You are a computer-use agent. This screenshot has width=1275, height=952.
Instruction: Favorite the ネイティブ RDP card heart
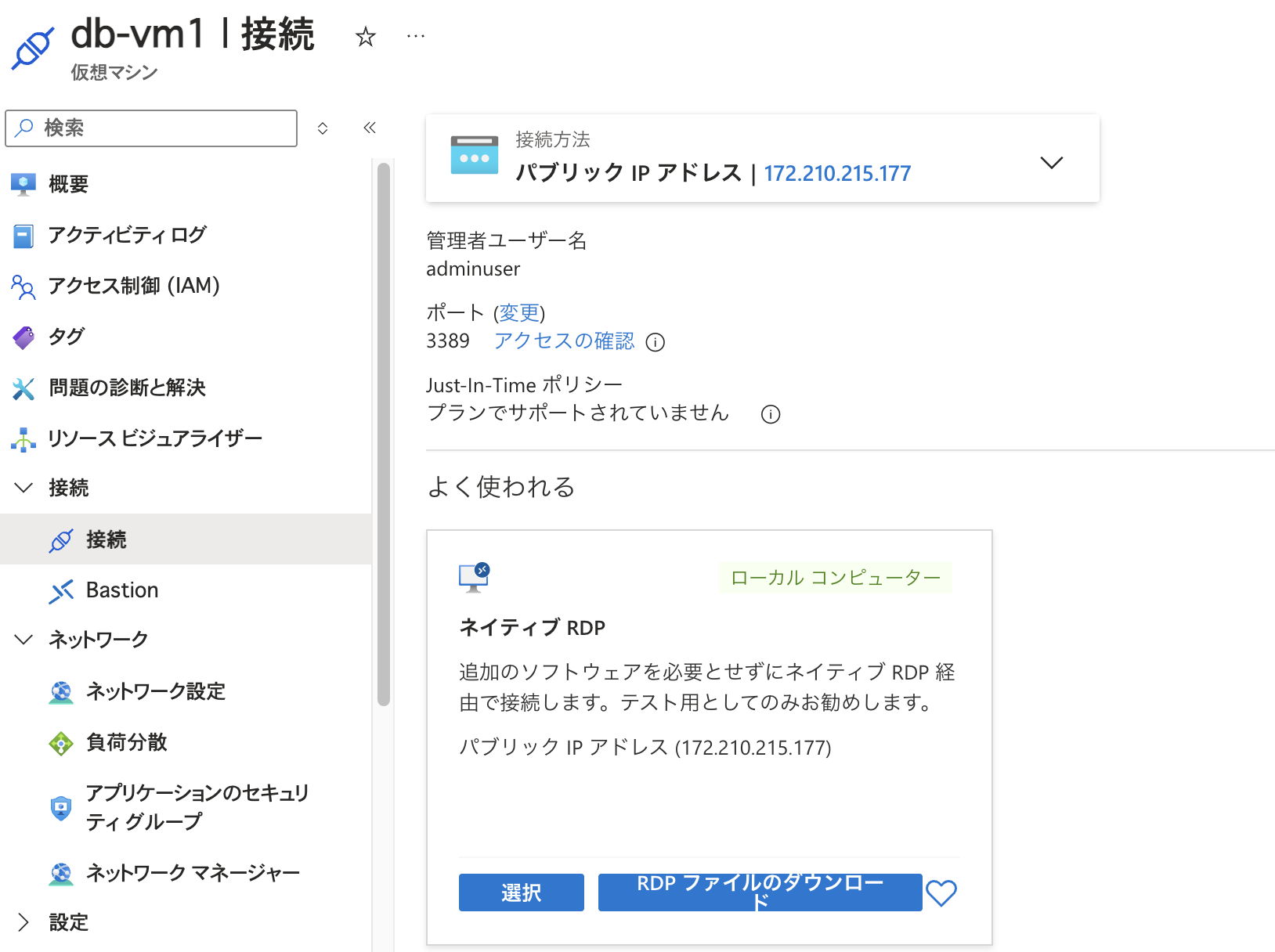coord(942,892)
